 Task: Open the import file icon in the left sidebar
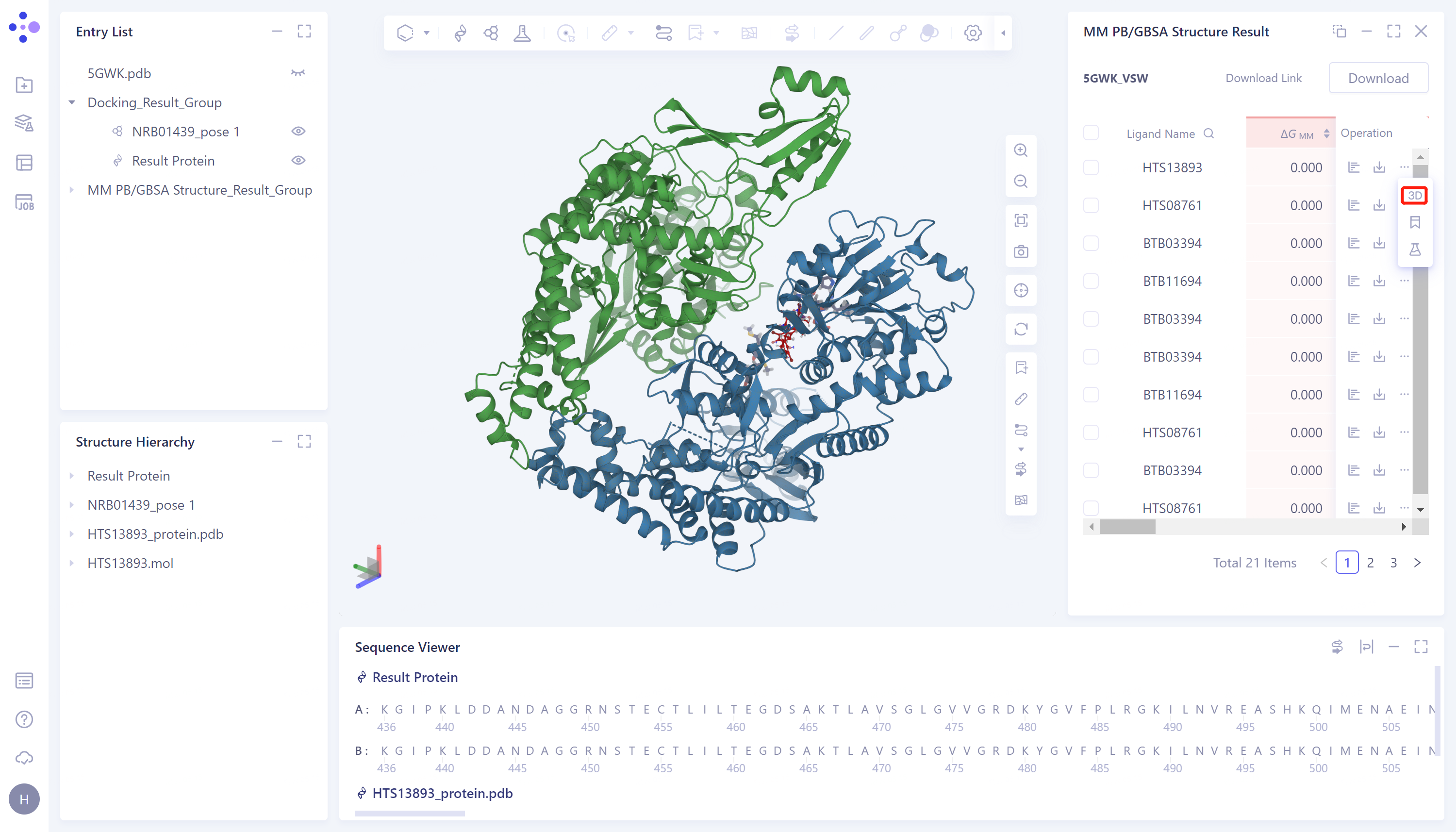click(24, 85)
